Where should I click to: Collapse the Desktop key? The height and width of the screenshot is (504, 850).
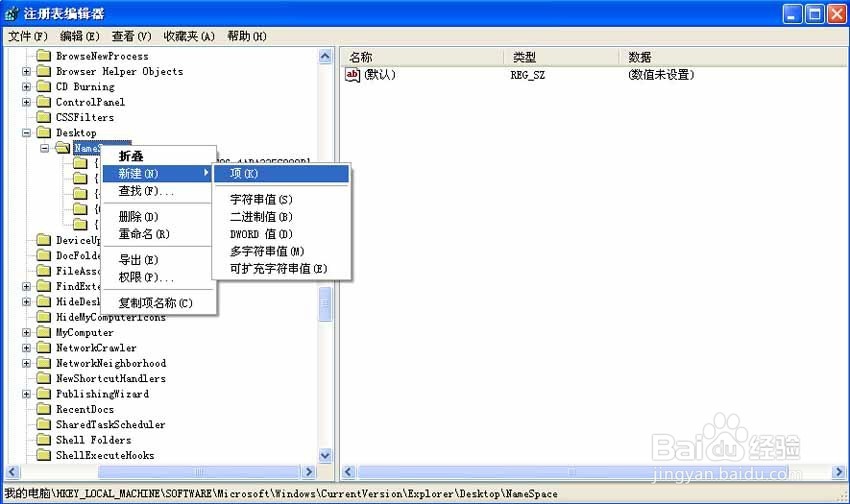[26, 132]
